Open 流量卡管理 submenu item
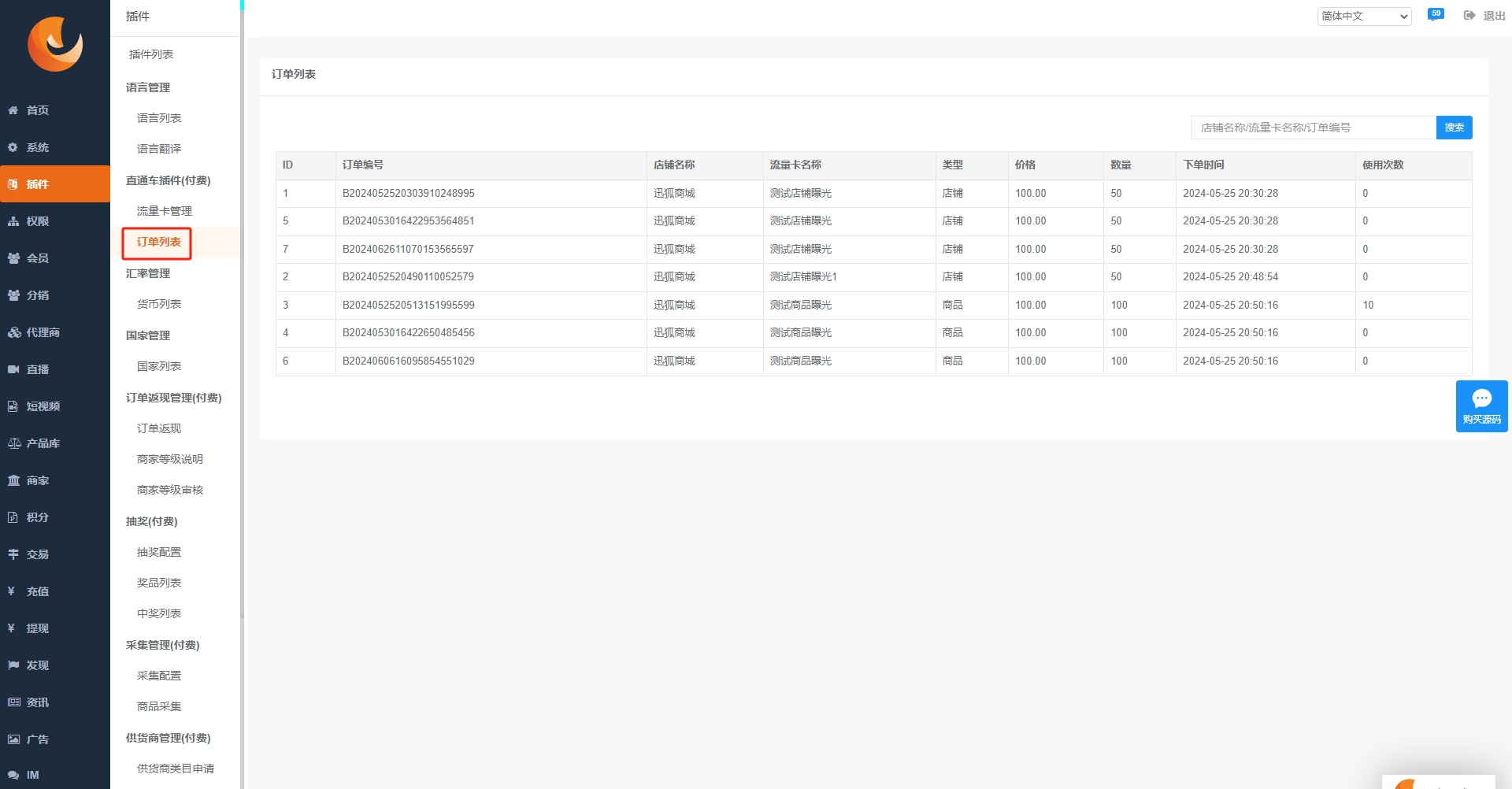Image resolution: width=1512 pixels, height=789 pixels. pyautogui.click(x=165, y=211)
